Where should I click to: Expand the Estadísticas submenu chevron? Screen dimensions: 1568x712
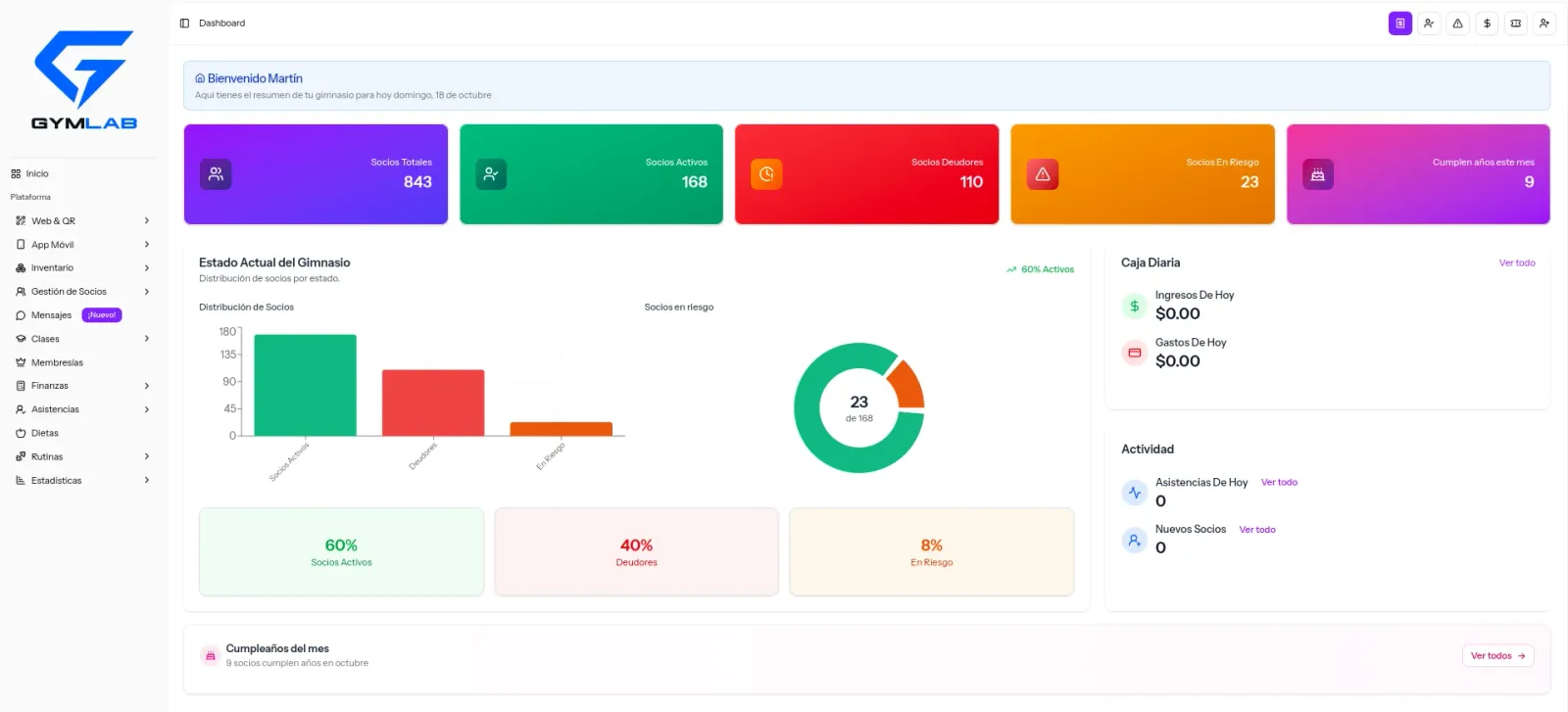click(x=147, y=481)
